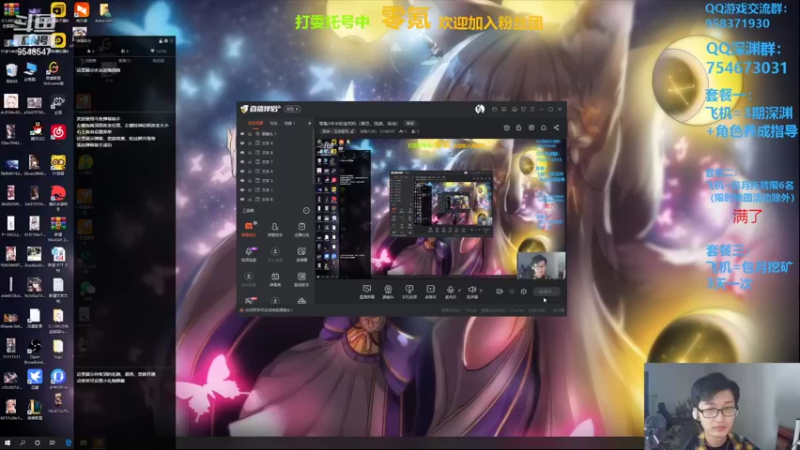This screenshot has height=450, width=800.
Task: Click the microphone icon in bottom toolbar
Action: point(451,289)
